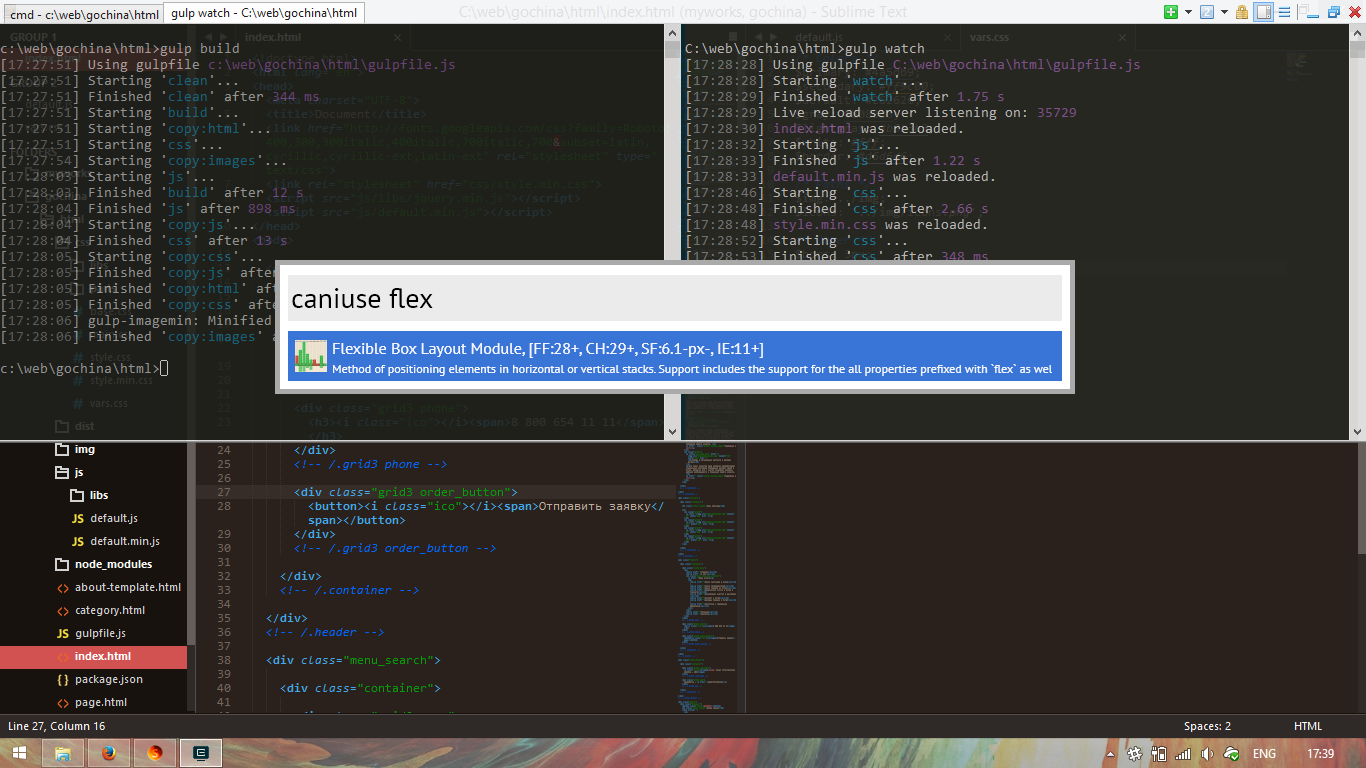
Task: Click 'Line 27, Column 16' in status bar
Action: 56,726
